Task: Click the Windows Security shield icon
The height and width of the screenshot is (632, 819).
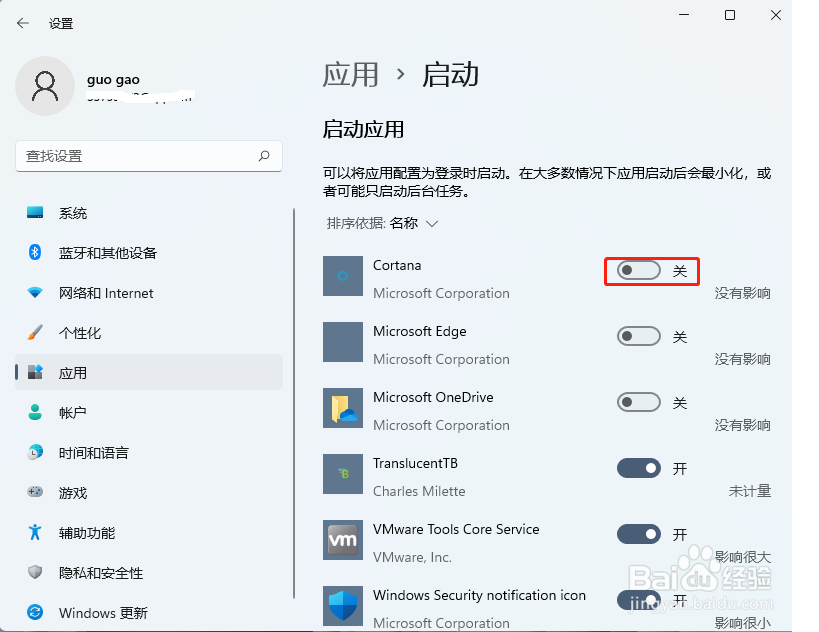Action: 343,606
